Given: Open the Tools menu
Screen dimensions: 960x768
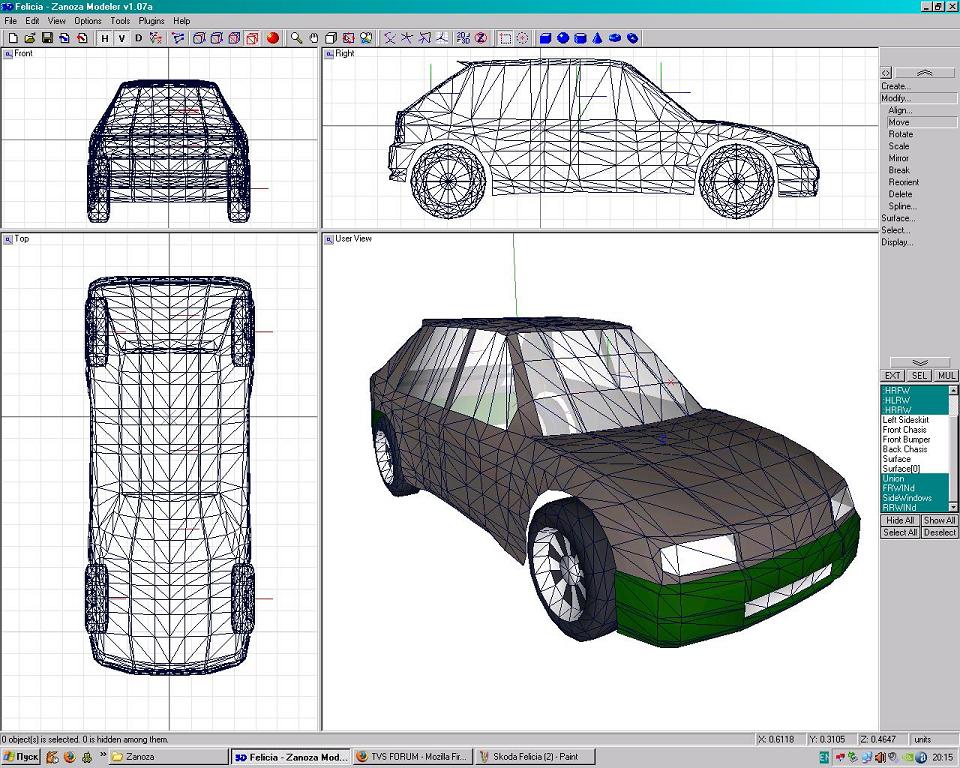Looking at the screenshot, I should (120, 21).
